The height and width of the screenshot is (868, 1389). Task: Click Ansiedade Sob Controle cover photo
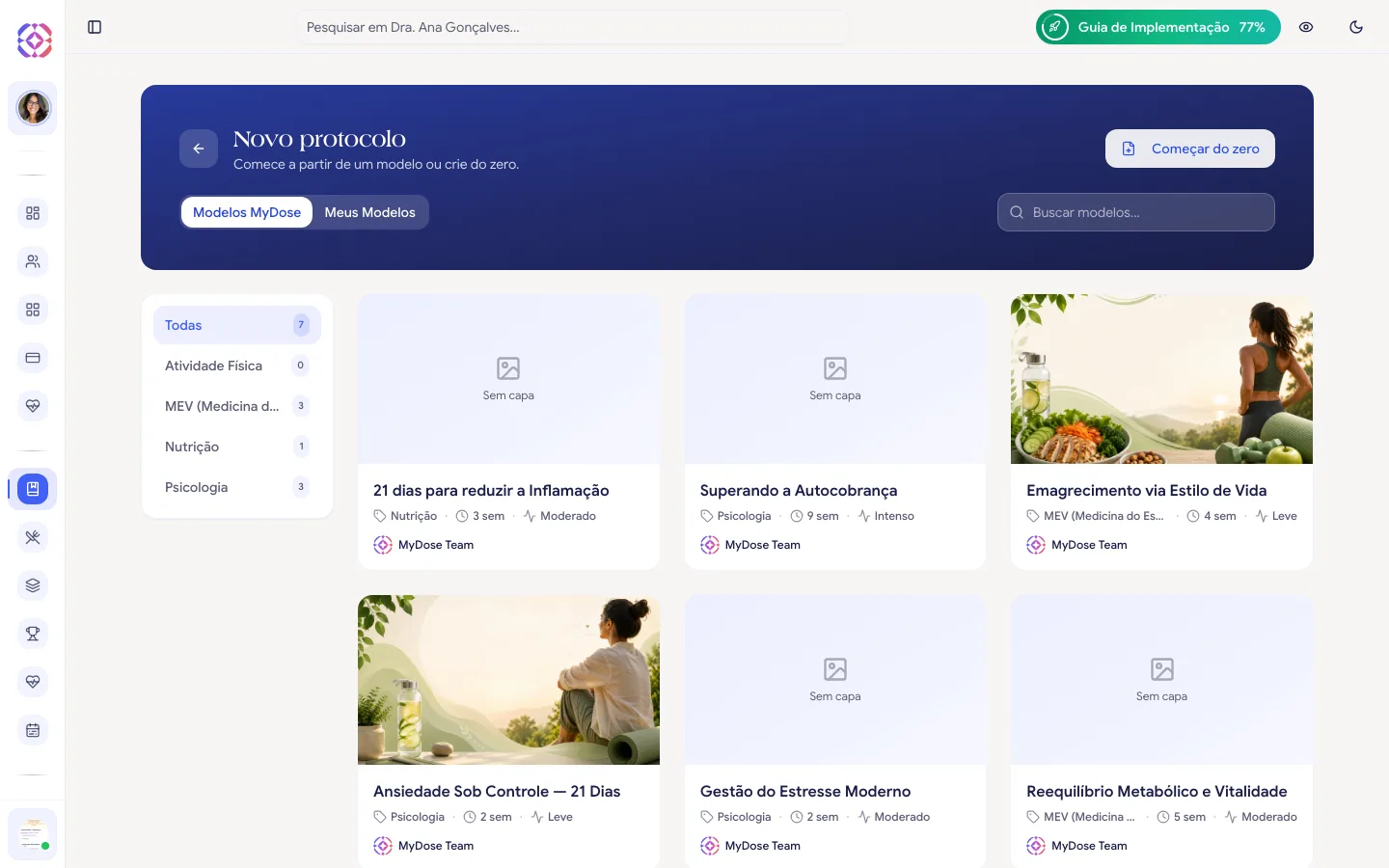tap(508, 680)
